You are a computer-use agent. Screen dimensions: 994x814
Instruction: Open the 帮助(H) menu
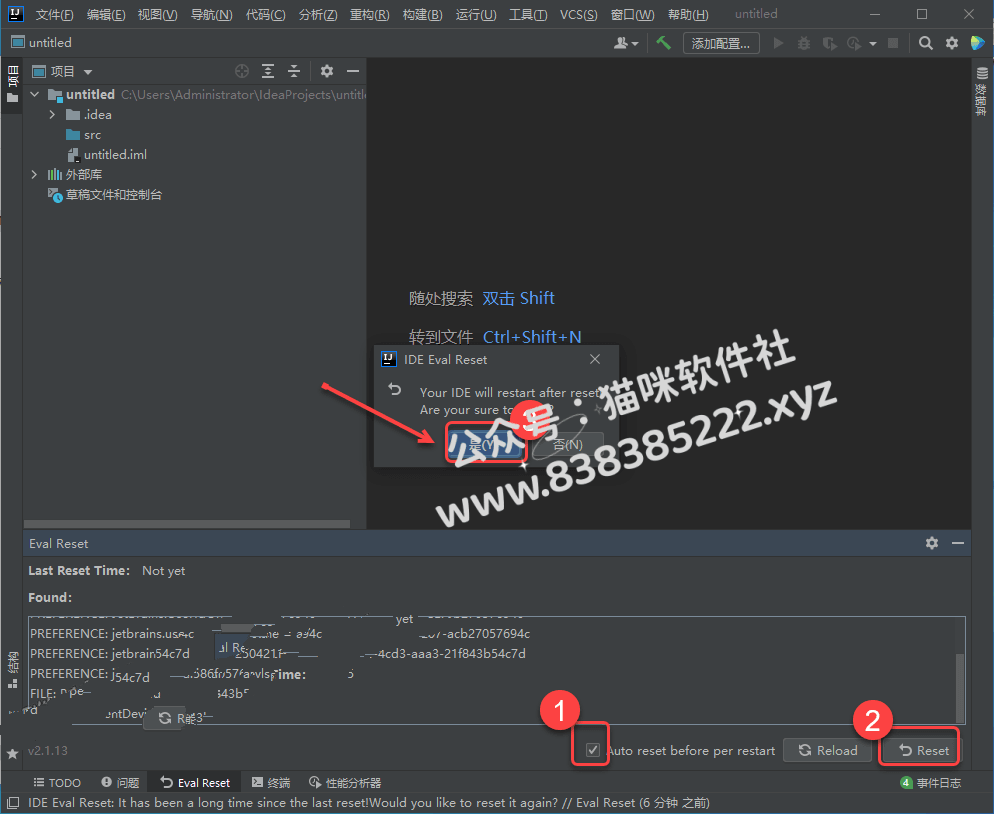click(x=688, y=14)
